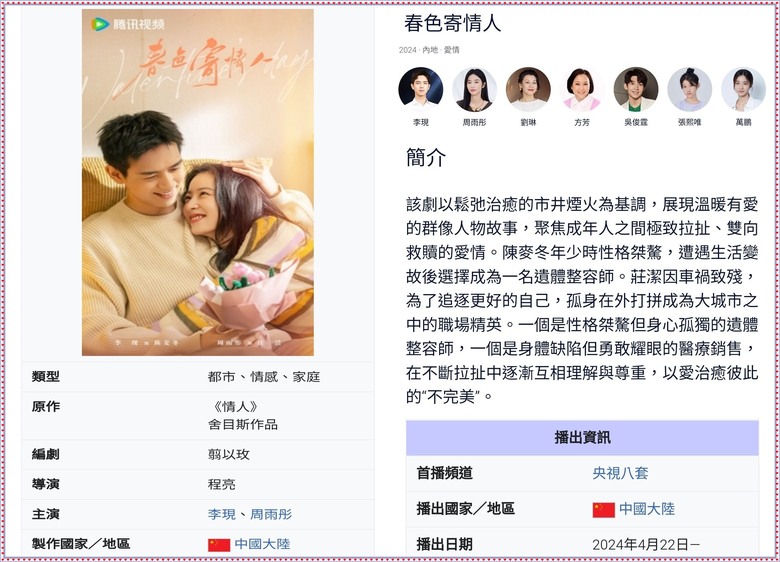
Task: Click the 播出資訊 table header
Action: [582, 438]
